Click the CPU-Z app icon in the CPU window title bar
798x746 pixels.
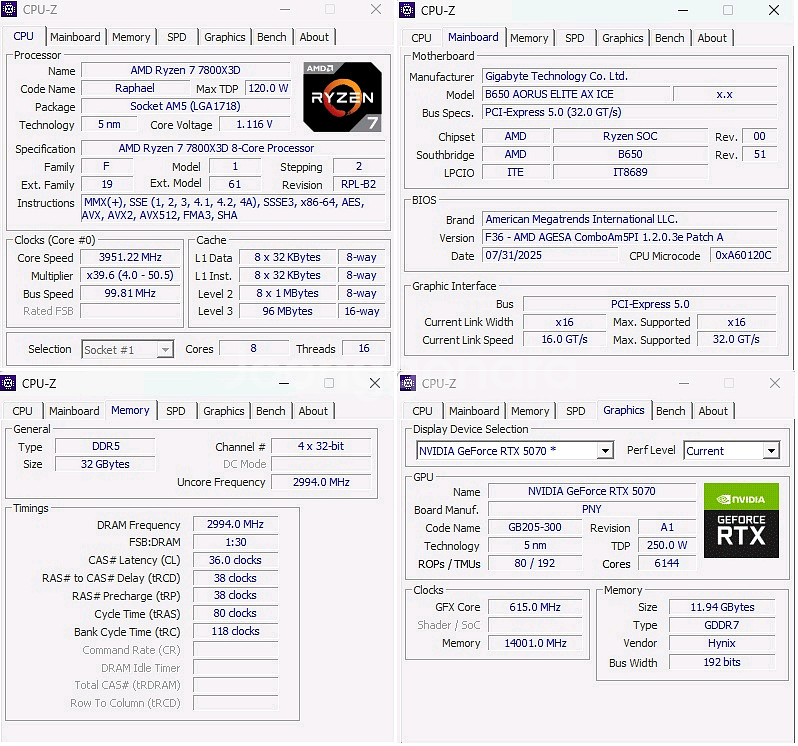pyautogui.click(x=9, y=9)
